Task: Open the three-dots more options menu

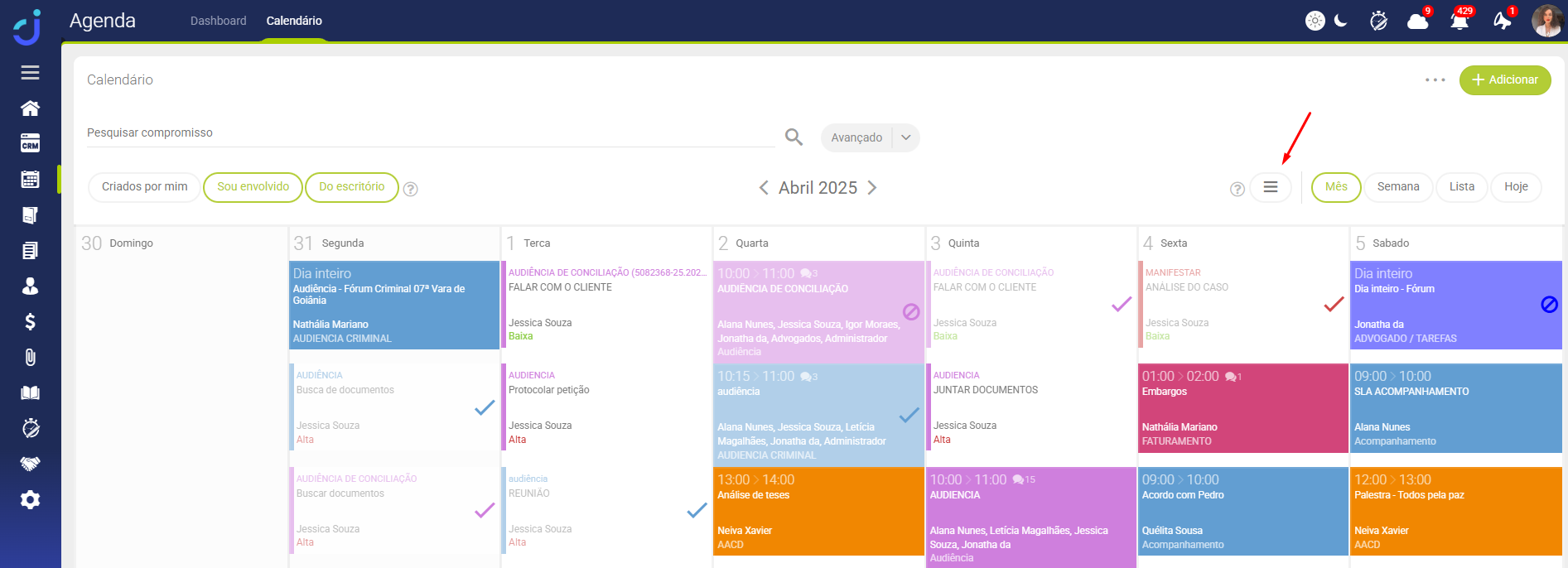Action: [x=1435, y=80]
